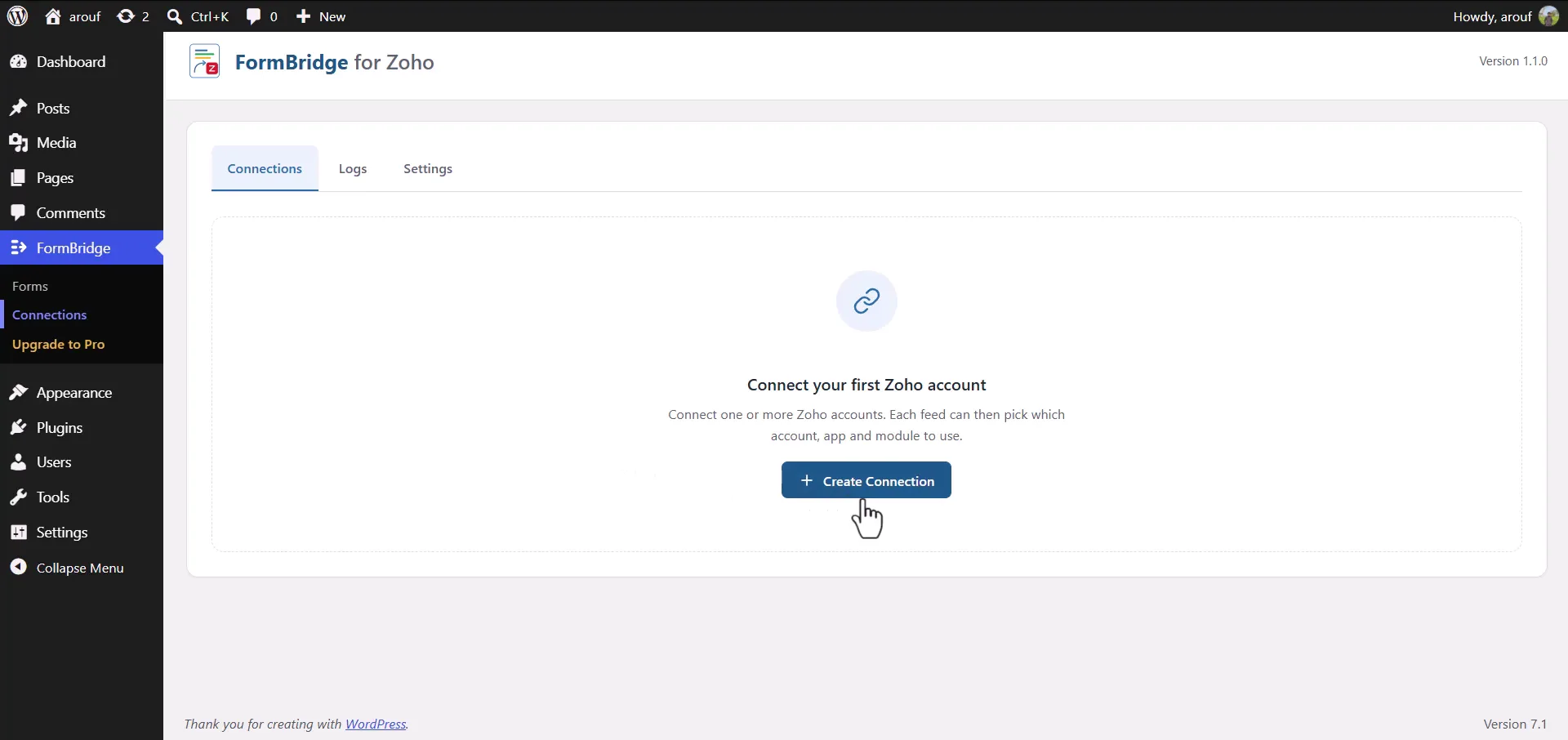Click 'Version 1.1.0' text in header
This screenshot has height=740, width=1568.
click(x=1513, y=61)
